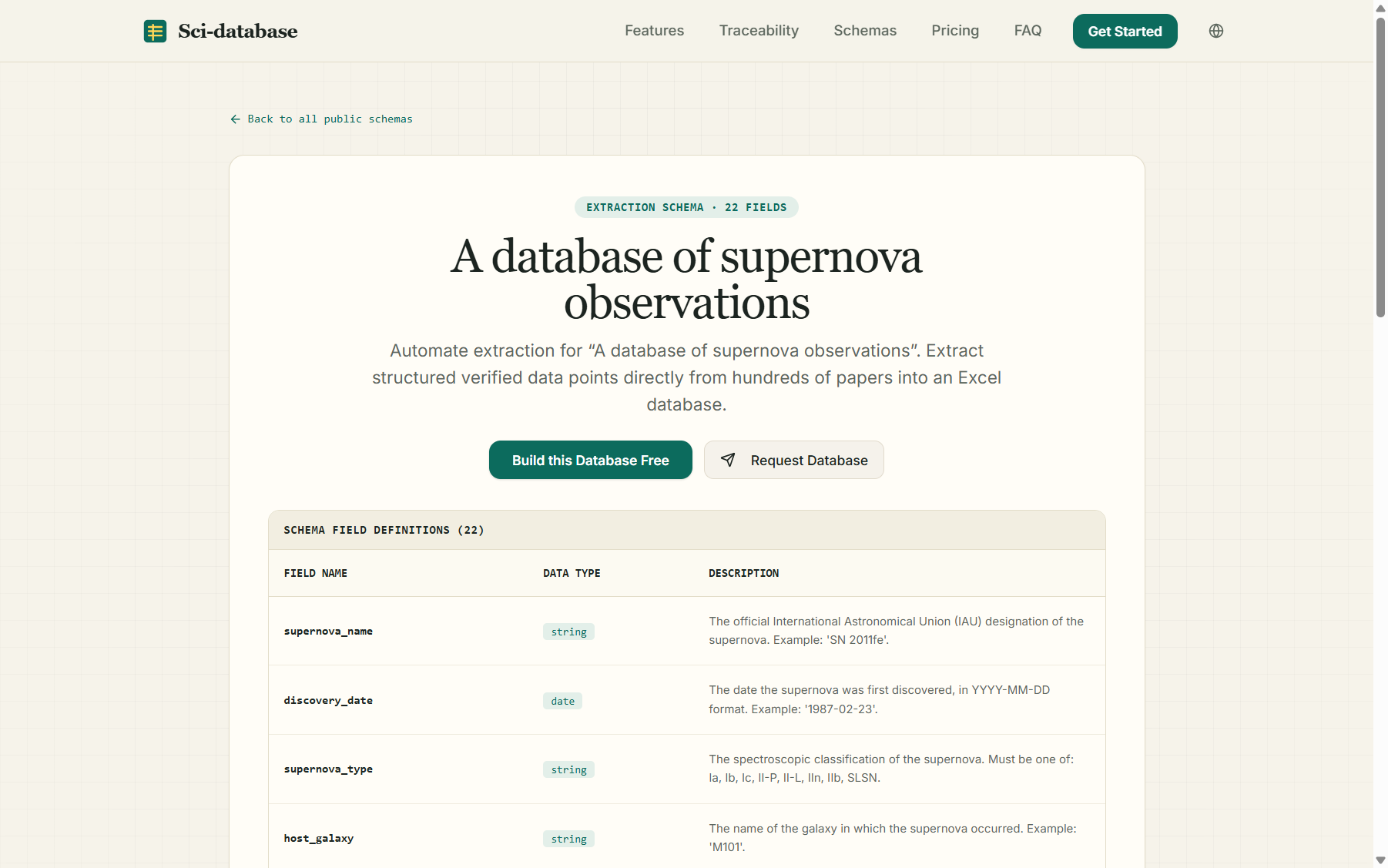
Task: Click the string badge in supernova_name row
Action: click(x=568, y=632)
